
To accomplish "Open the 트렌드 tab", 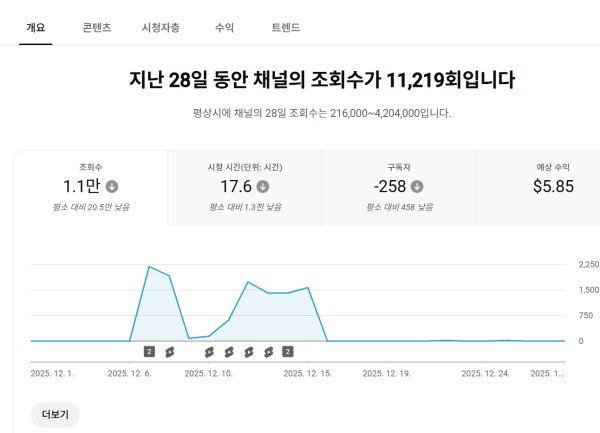I will tap(285, 28).
